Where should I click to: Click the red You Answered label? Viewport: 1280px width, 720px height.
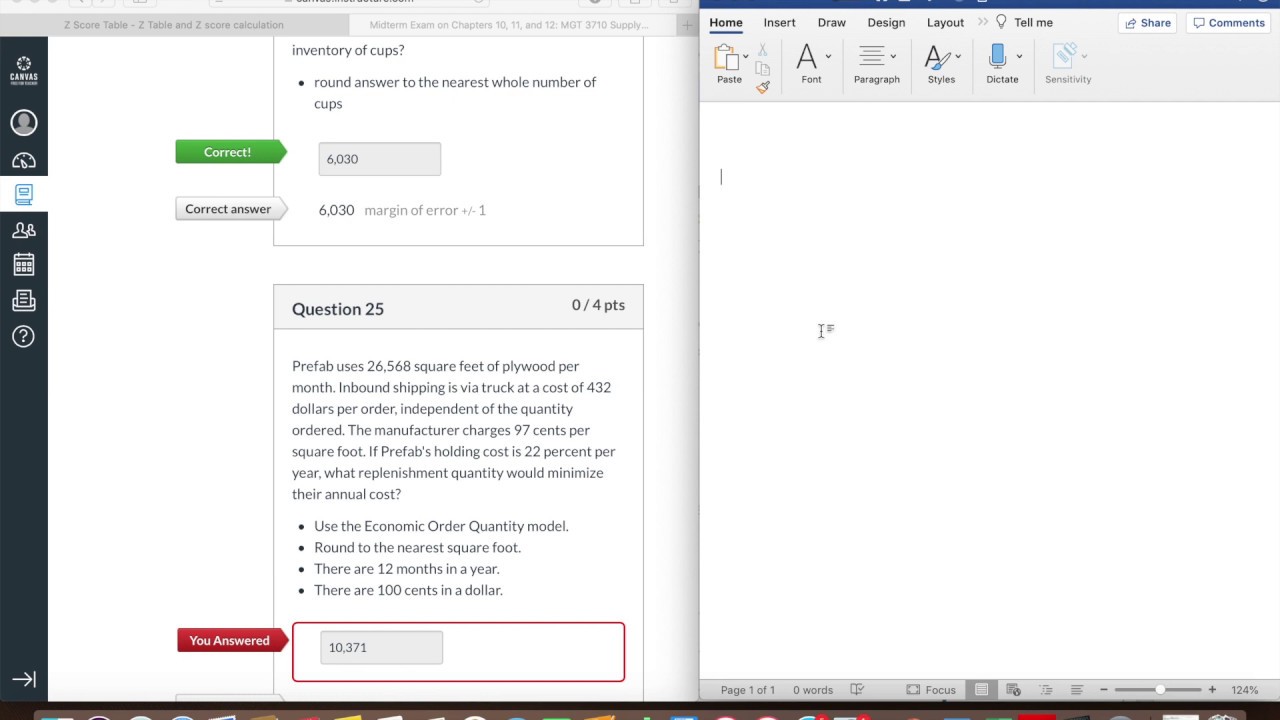[232, 640]
